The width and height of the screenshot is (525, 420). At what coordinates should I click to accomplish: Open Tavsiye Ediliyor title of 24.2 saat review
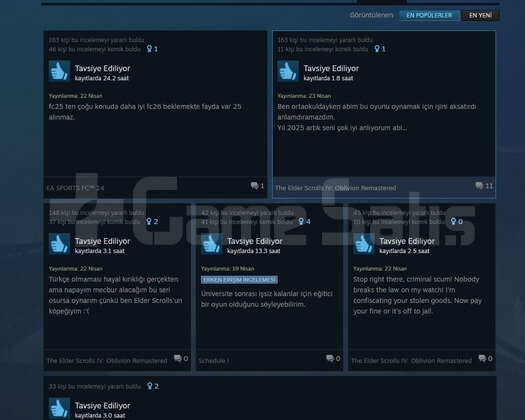coord(102,69)
